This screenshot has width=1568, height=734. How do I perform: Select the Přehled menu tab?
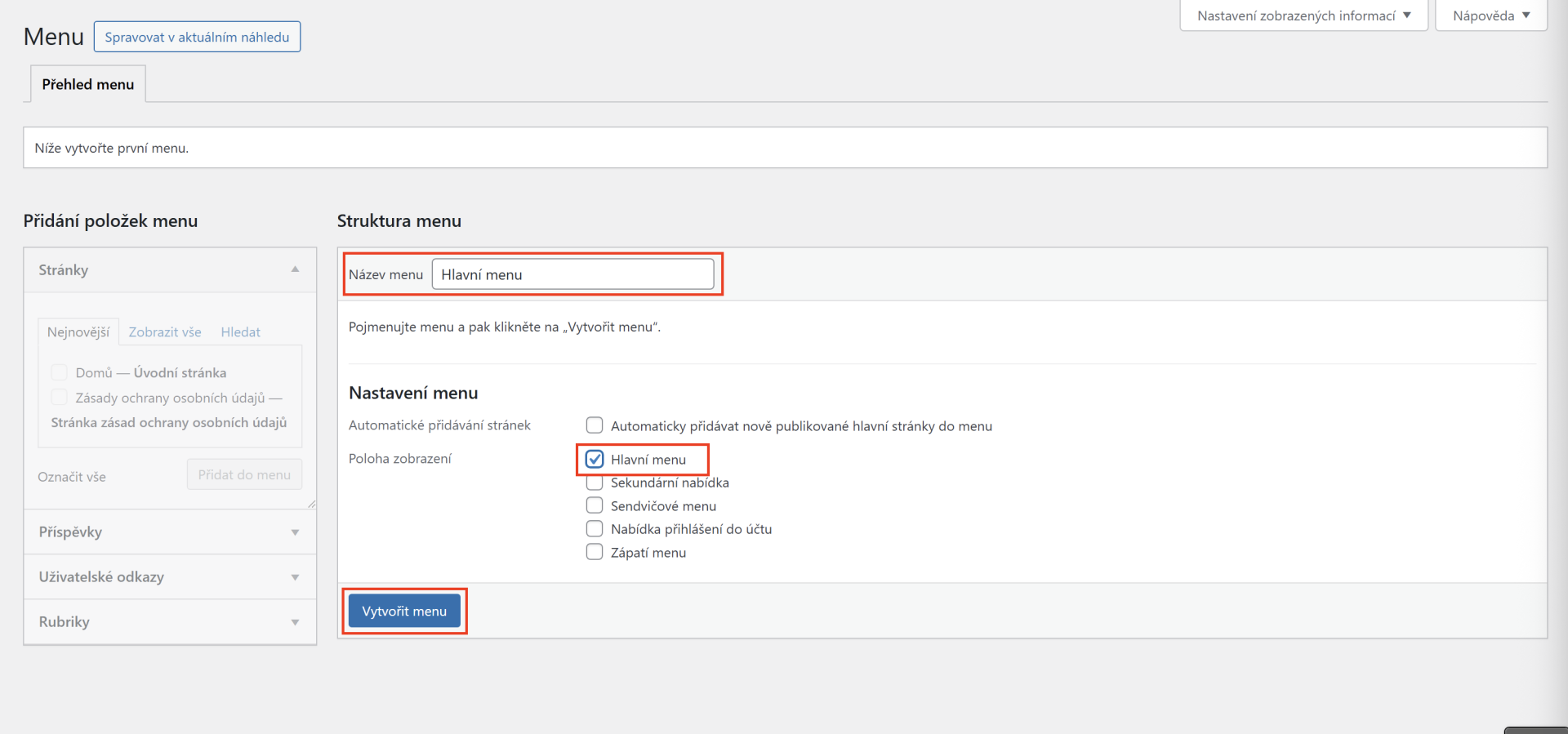coord(88,84)
